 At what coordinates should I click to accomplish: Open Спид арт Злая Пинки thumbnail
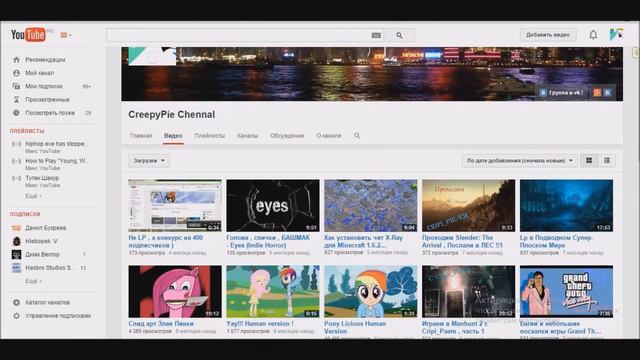(x=175, y=292)
